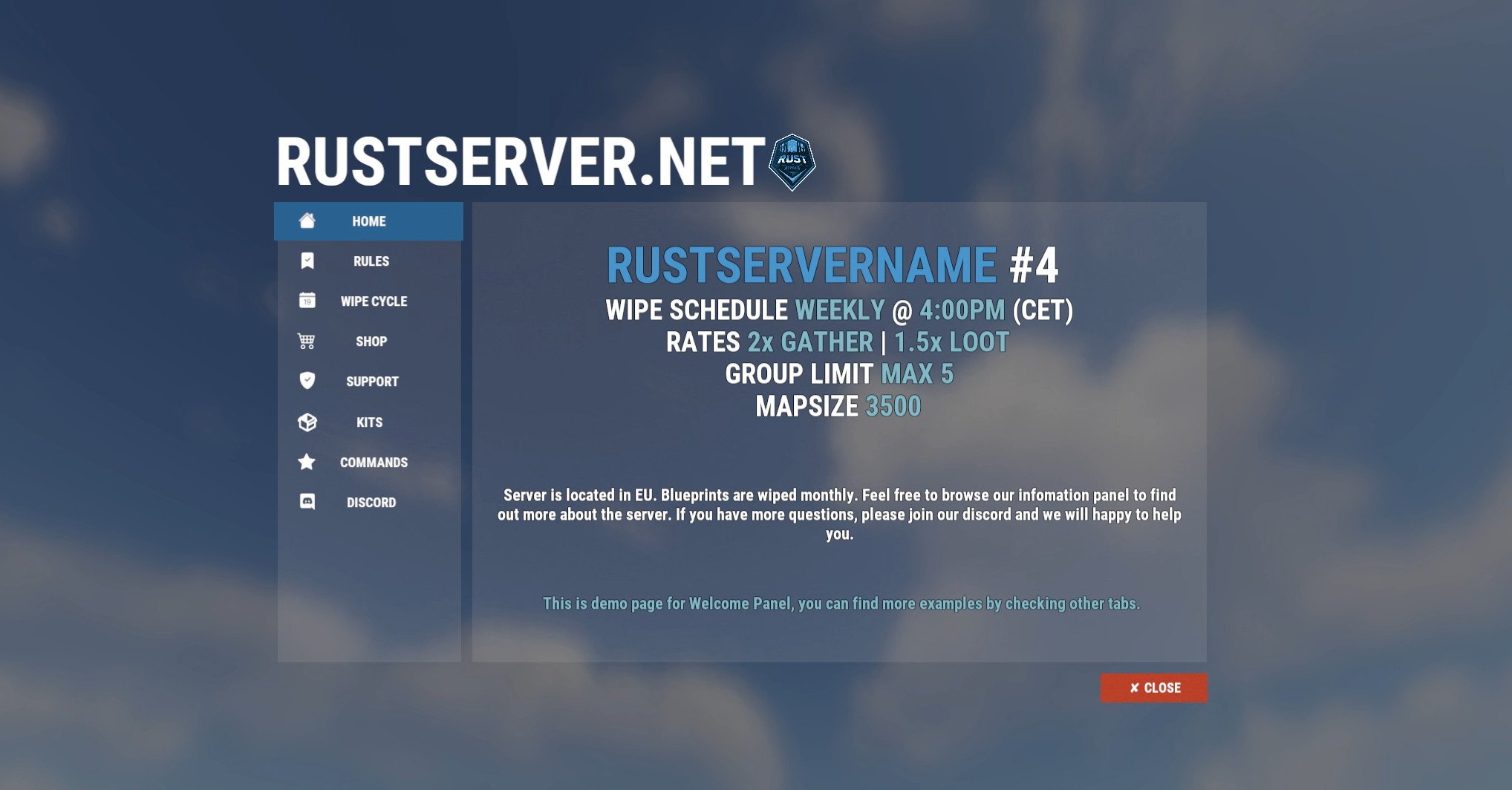The width and height of the screenshot is (1512, 790).
Task: Click the RUSTSERVER.NET title text
Action: pos(520,162)
